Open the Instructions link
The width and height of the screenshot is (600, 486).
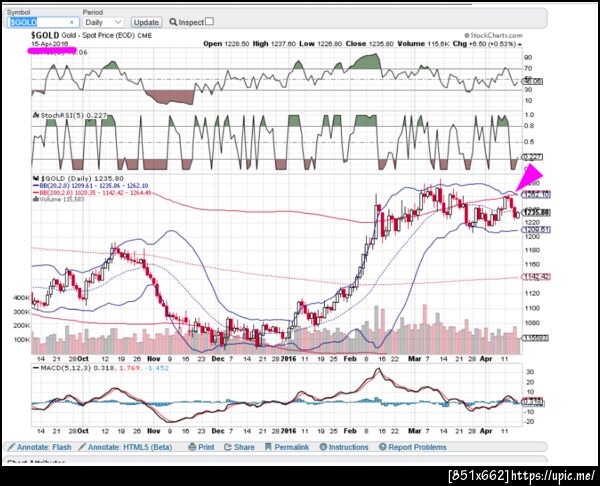tap(348, 447)
